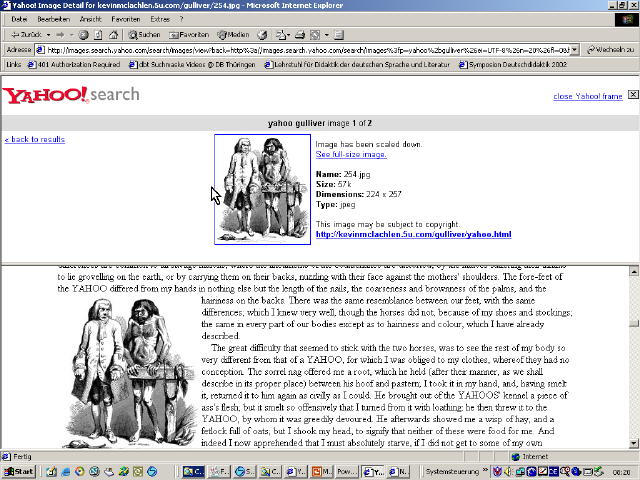Open the Medien media bar

point(232,34)
